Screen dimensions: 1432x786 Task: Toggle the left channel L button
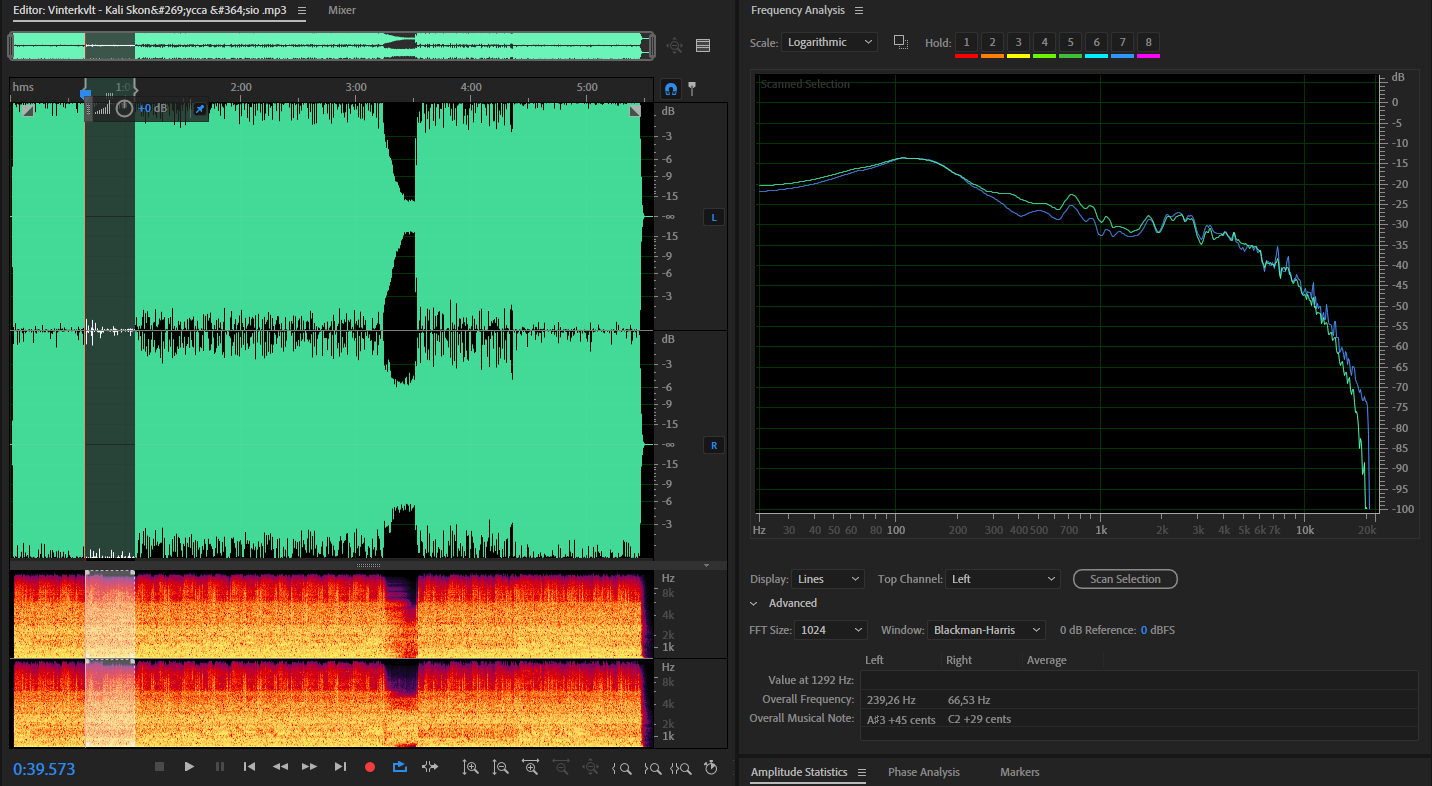(714, 217)
